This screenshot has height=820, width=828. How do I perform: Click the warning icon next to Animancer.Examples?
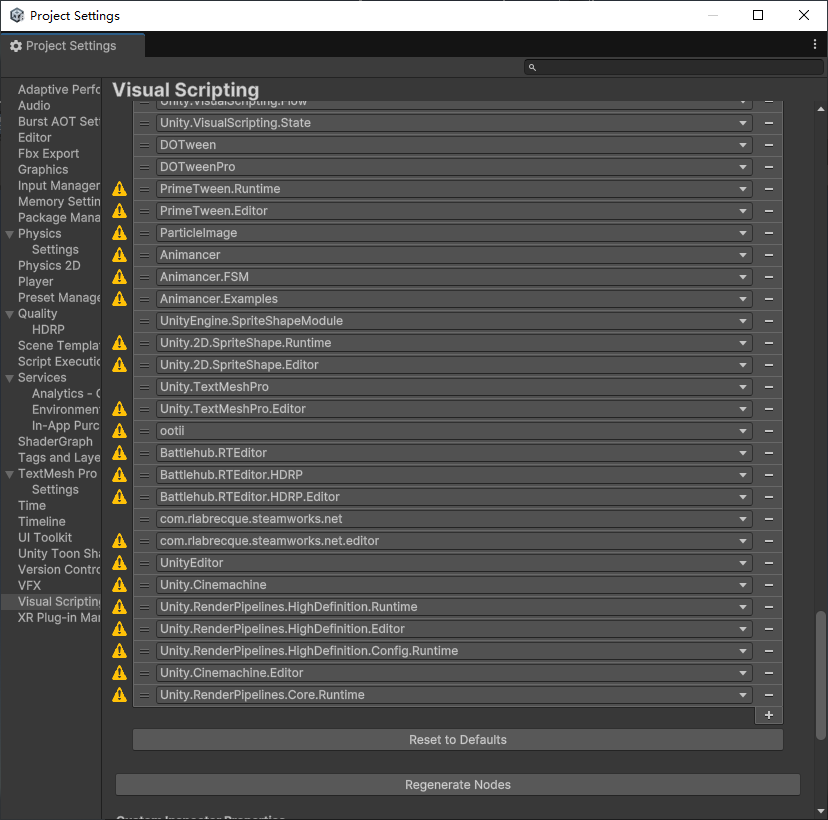(119, 299)
